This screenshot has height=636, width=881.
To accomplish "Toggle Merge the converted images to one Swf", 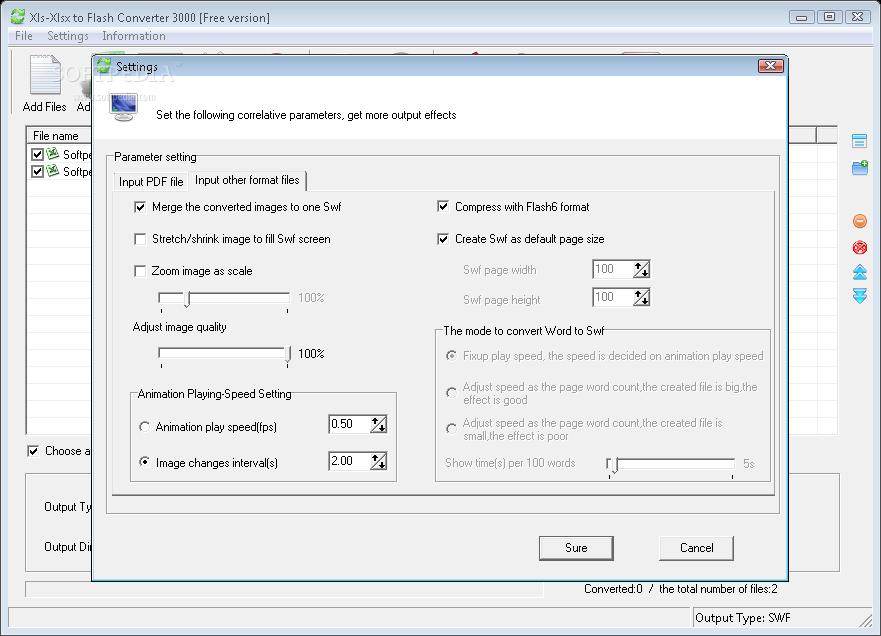I will click(x=140, y=207).
